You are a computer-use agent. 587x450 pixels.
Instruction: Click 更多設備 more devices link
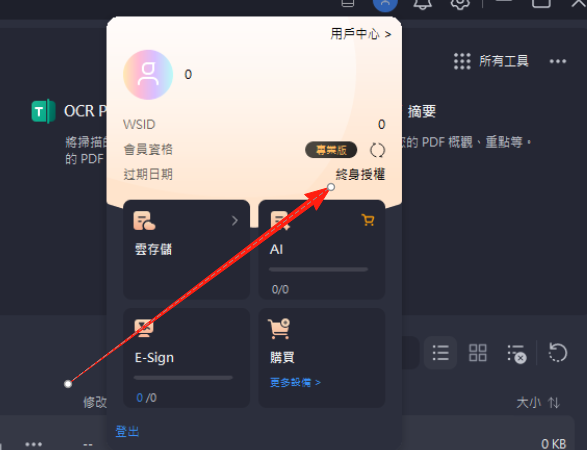pos(295,382)
